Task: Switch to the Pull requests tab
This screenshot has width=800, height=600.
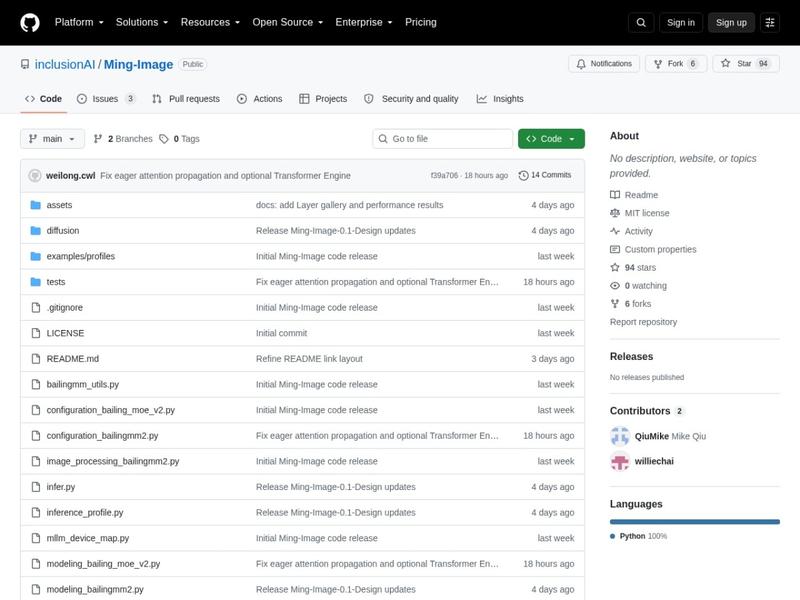Action: pyautogui.click(x=186, y=99)
